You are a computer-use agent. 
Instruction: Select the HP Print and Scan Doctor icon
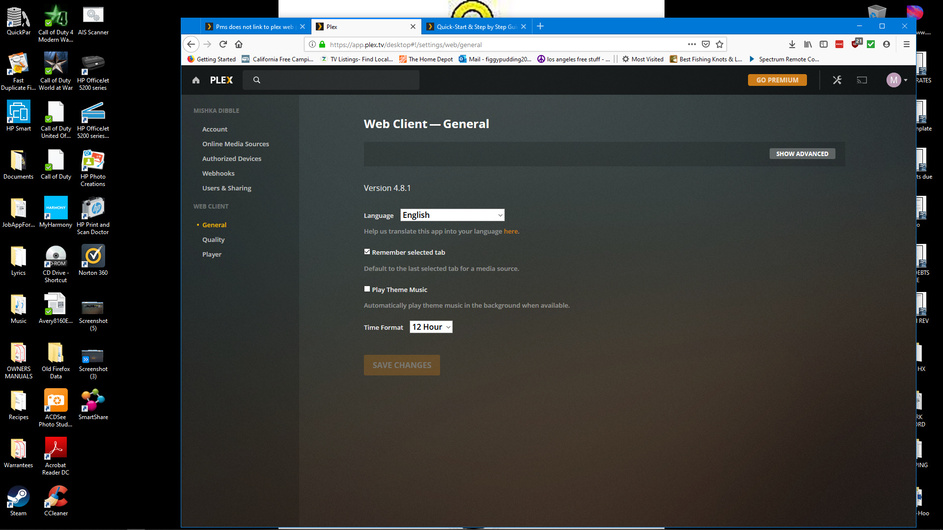[93, 216]
